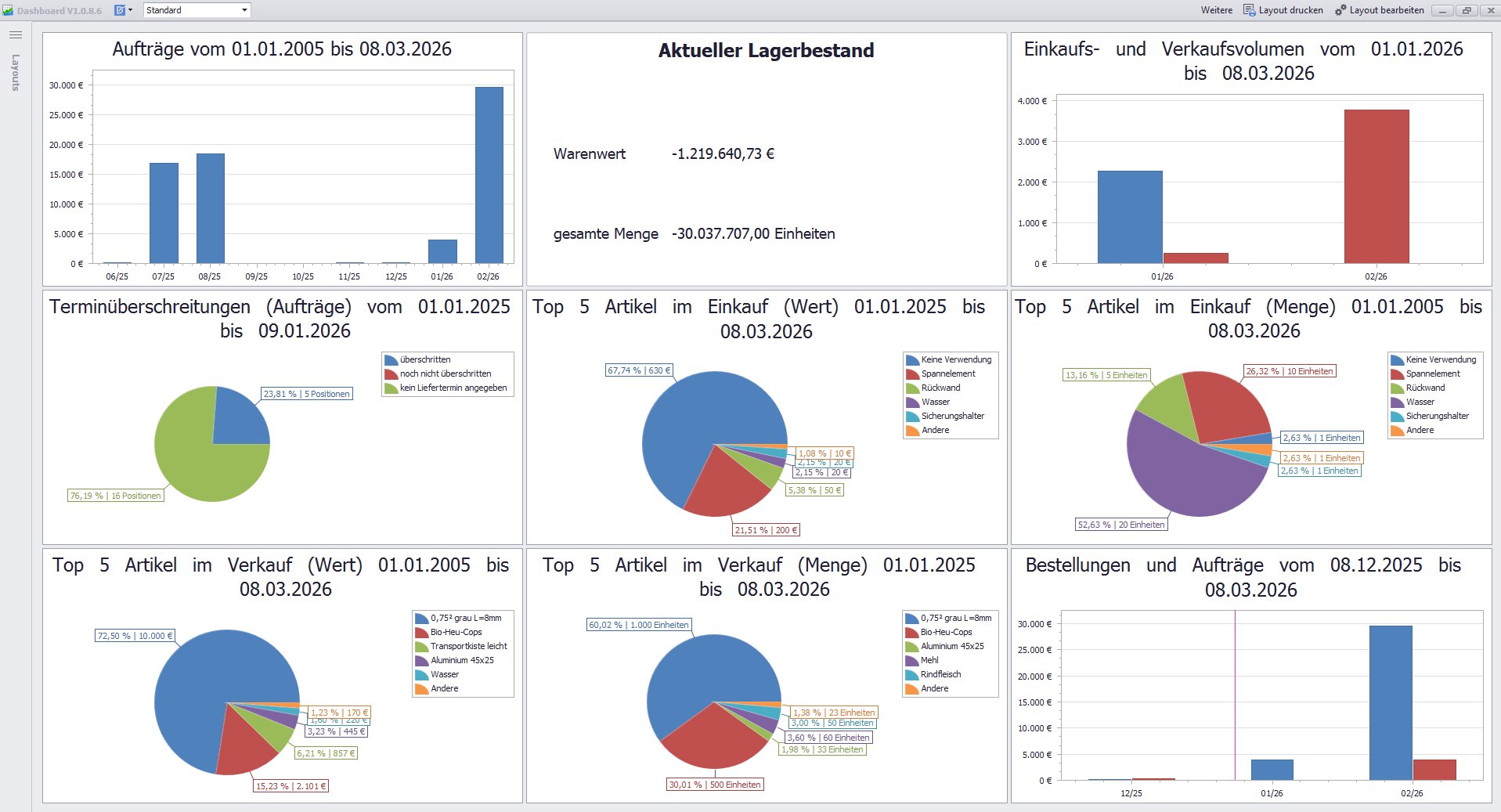Select the 02/26 bar in Aufträge chart
The height and width of the screenshot is (812, 1501).
[489, 175]
